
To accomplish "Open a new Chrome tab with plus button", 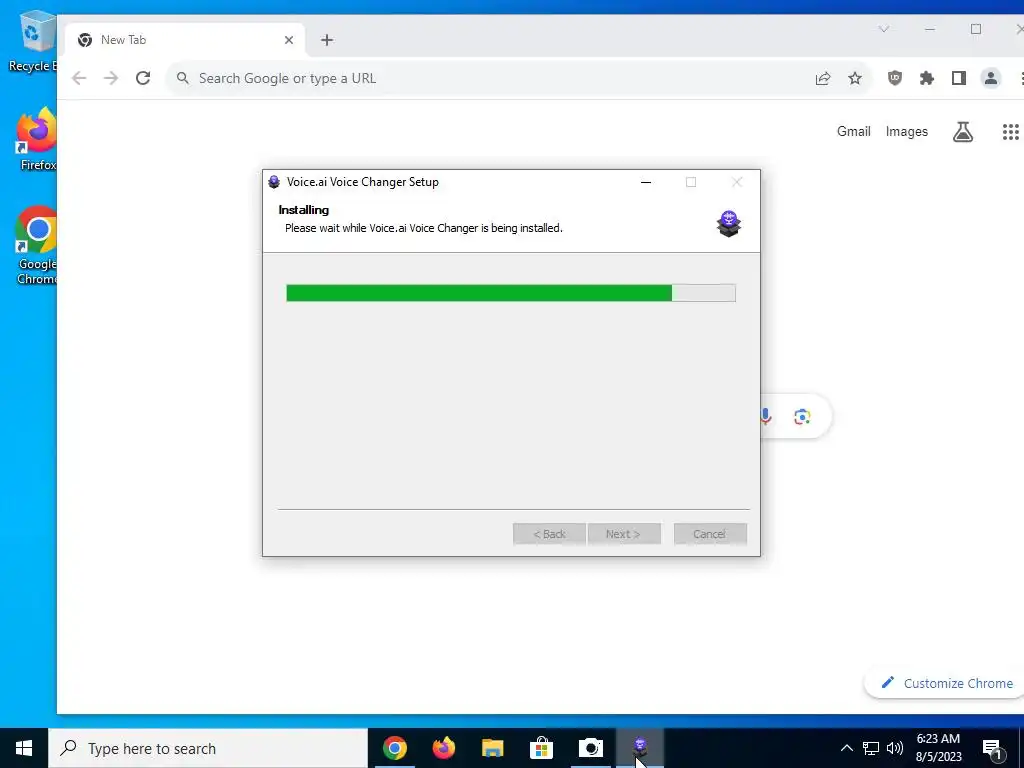I will click(x=327, y=40).
